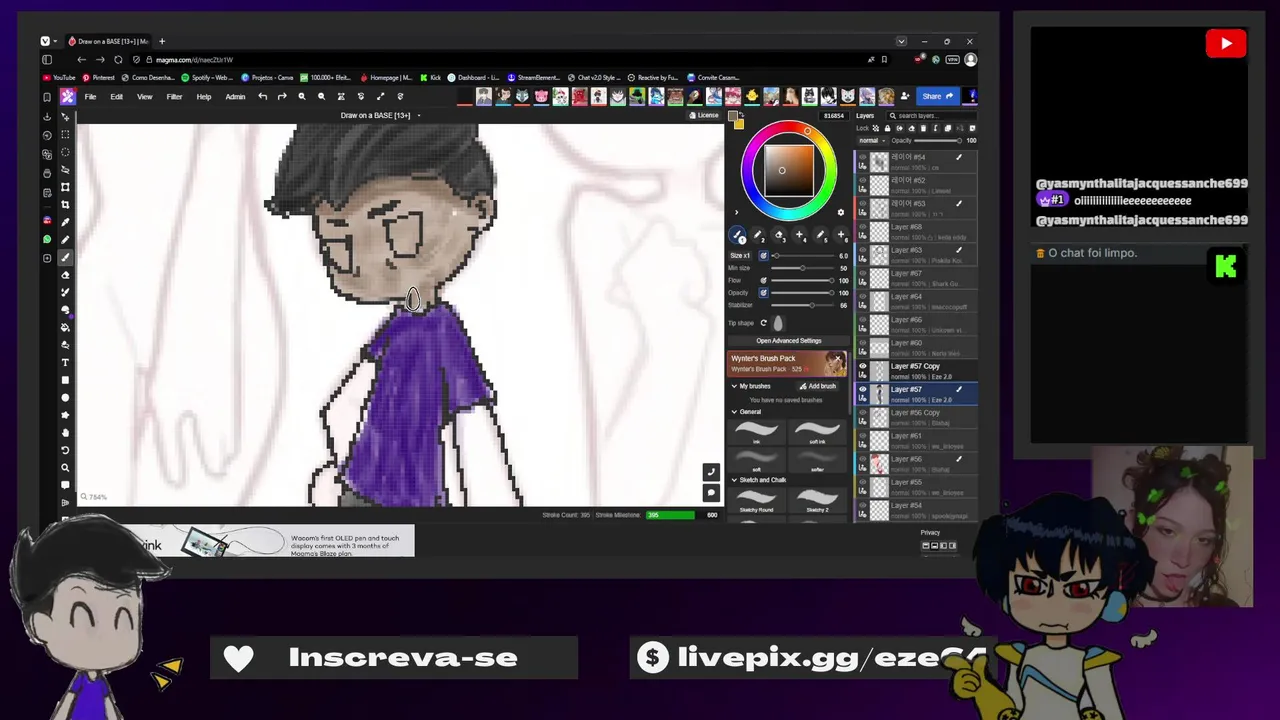The image size is (1280, 720).
Task: Click the Undo arrow
Action: tap(262, 96)
